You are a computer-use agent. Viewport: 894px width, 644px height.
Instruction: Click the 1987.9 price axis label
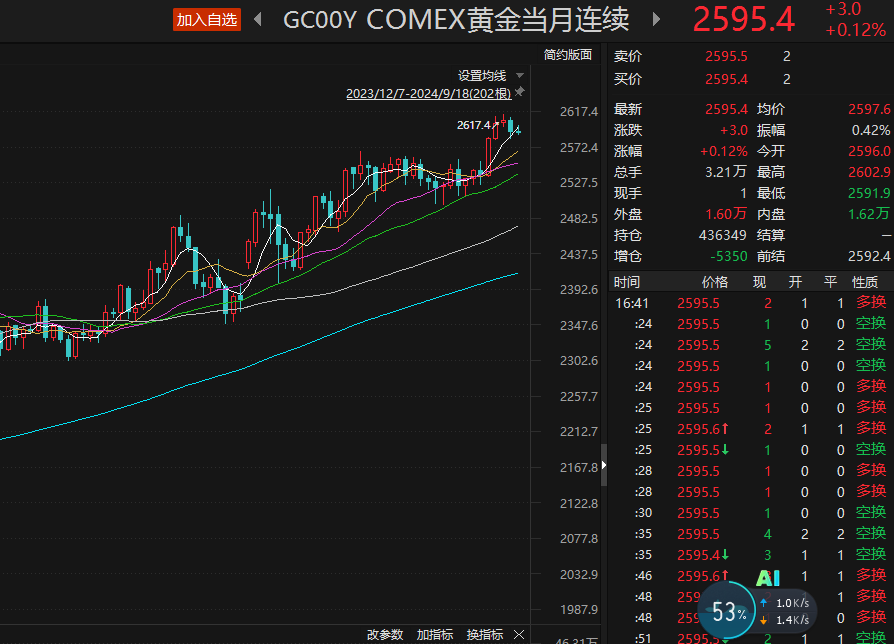point(579,610)
